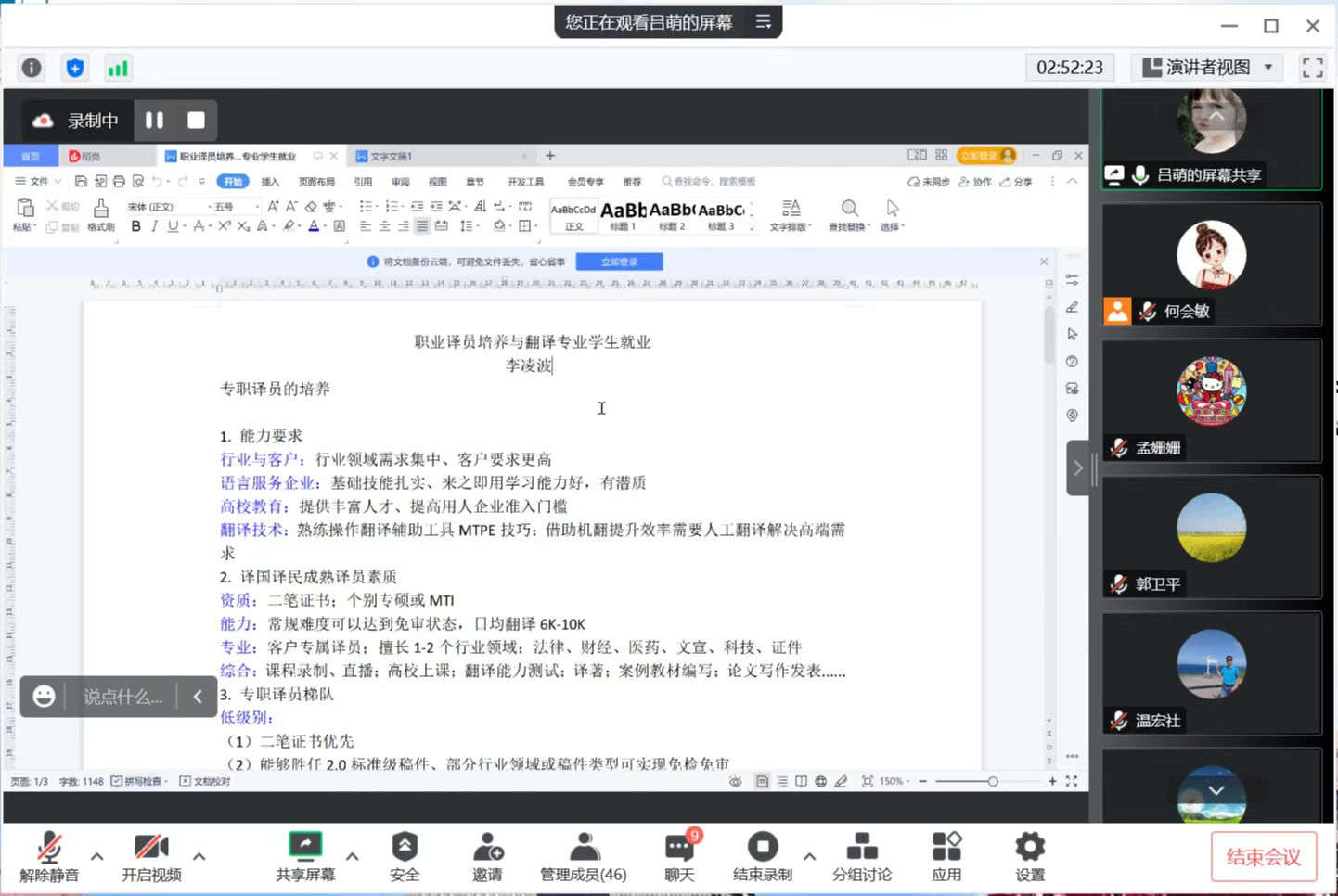This screenshot has width=1338, height=896.
Task: Show meeting info icon
Action: (x=32, y=68)
